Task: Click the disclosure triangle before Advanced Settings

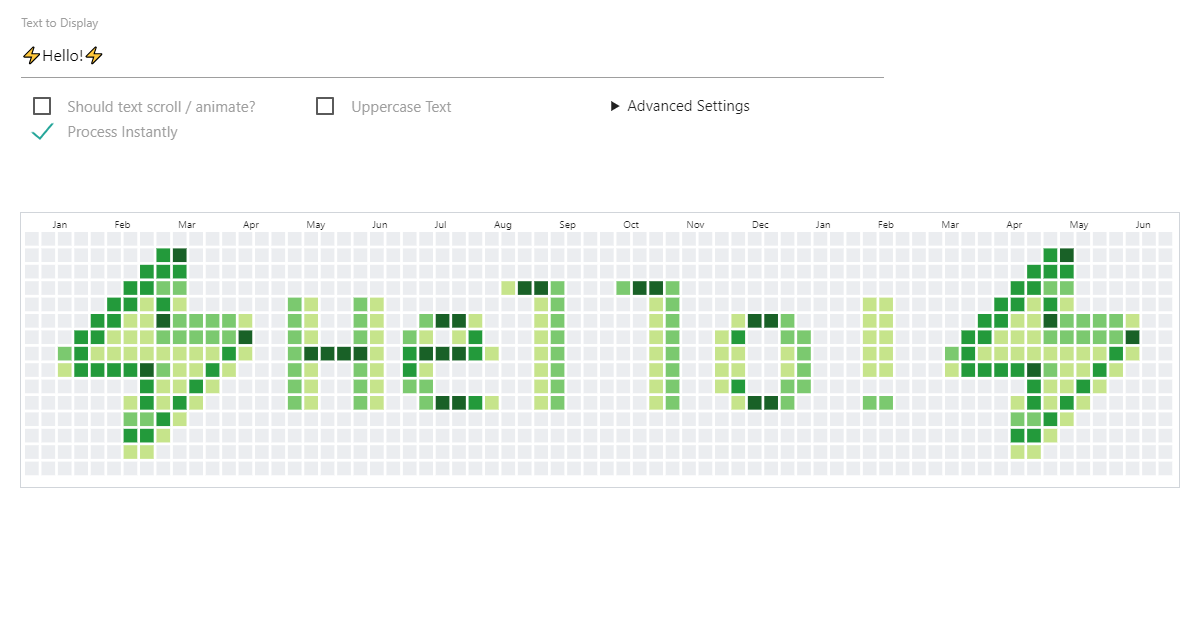Action: (x=616, y=105)
